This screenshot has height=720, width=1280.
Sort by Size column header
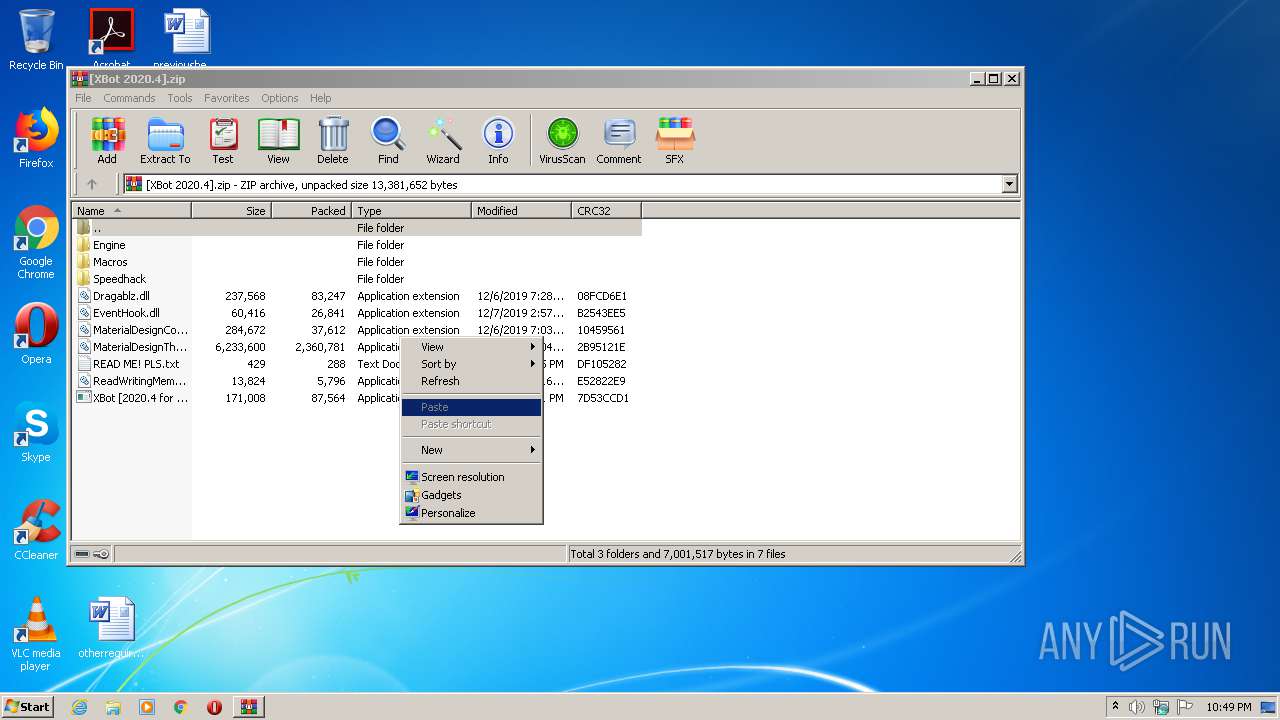coord(231,211)
